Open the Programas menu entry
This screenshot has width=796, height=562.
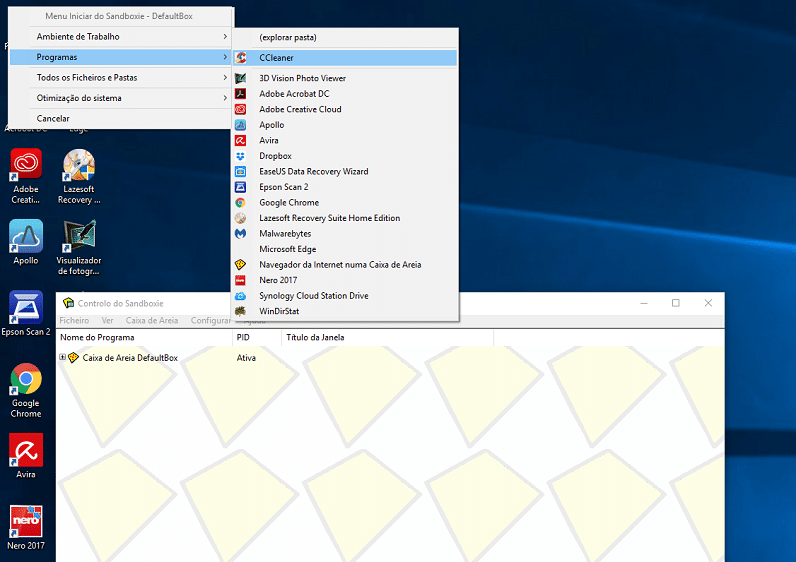pyautogui.click(x=121, y=57)
